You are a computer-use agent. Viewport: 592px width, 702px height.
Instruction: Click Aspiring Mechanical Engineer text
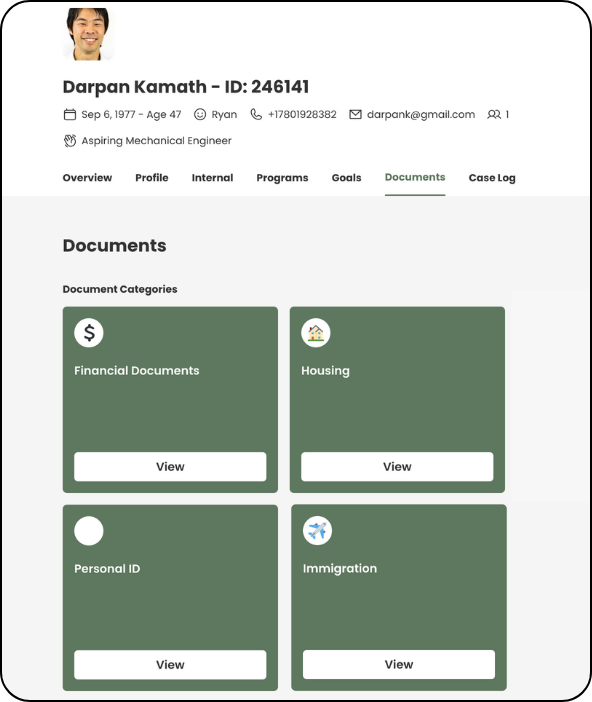156,141
